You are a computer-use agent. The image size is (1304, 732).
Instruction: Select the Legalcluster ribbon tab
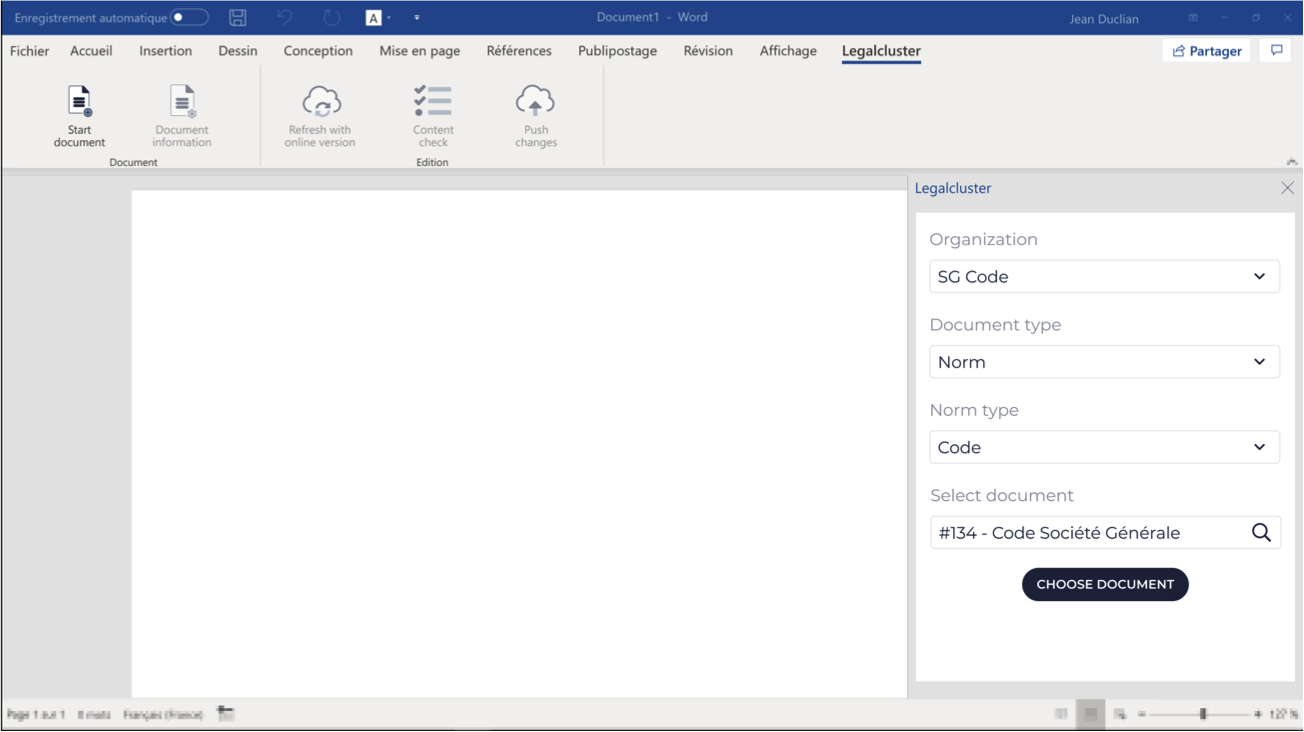(x=881, y=51)
